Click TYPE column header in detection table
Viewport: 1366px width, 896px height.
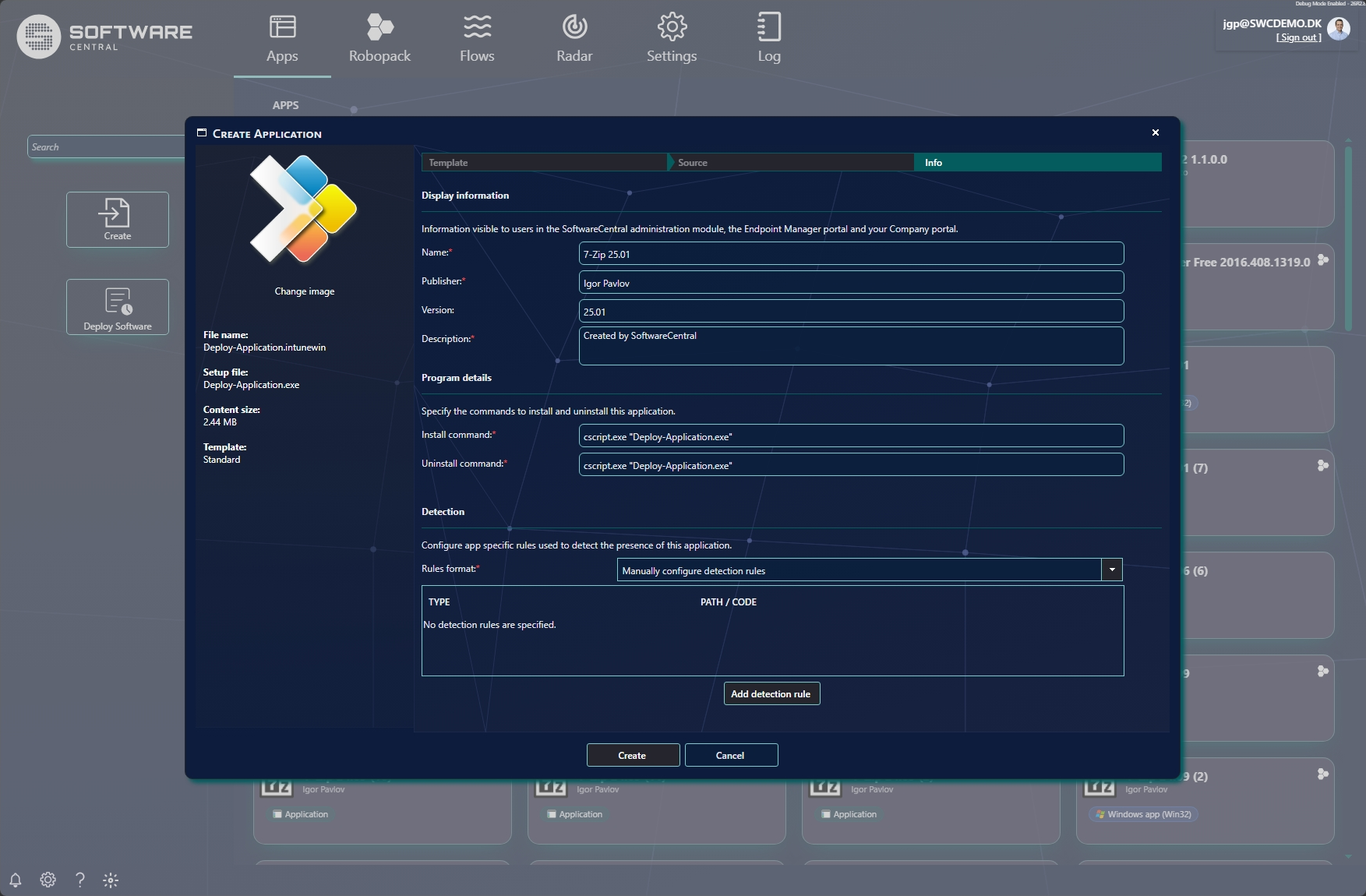coord(439,602)
